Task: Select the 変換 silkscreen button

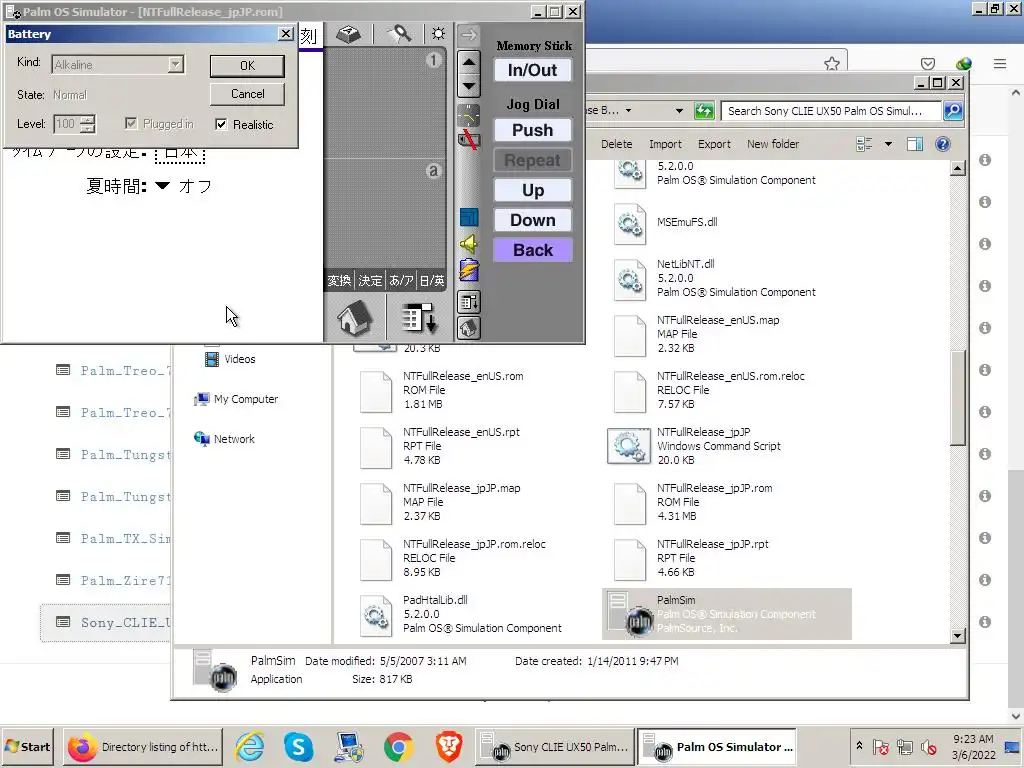Action: [x=339, y=281]
